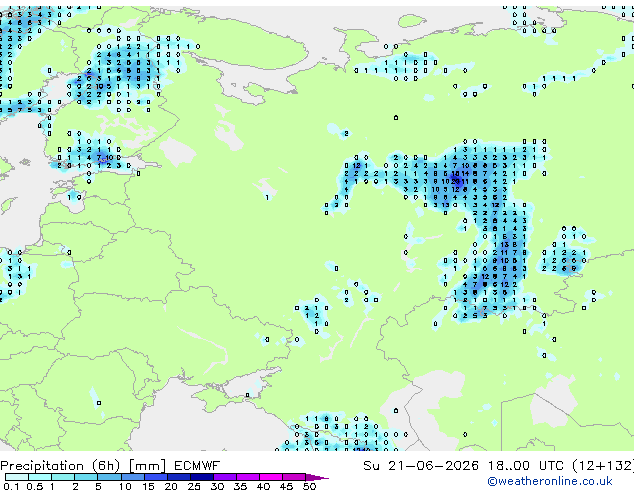
Task: Select the '(12+132)' forecast run text
Action: point(602,466)
